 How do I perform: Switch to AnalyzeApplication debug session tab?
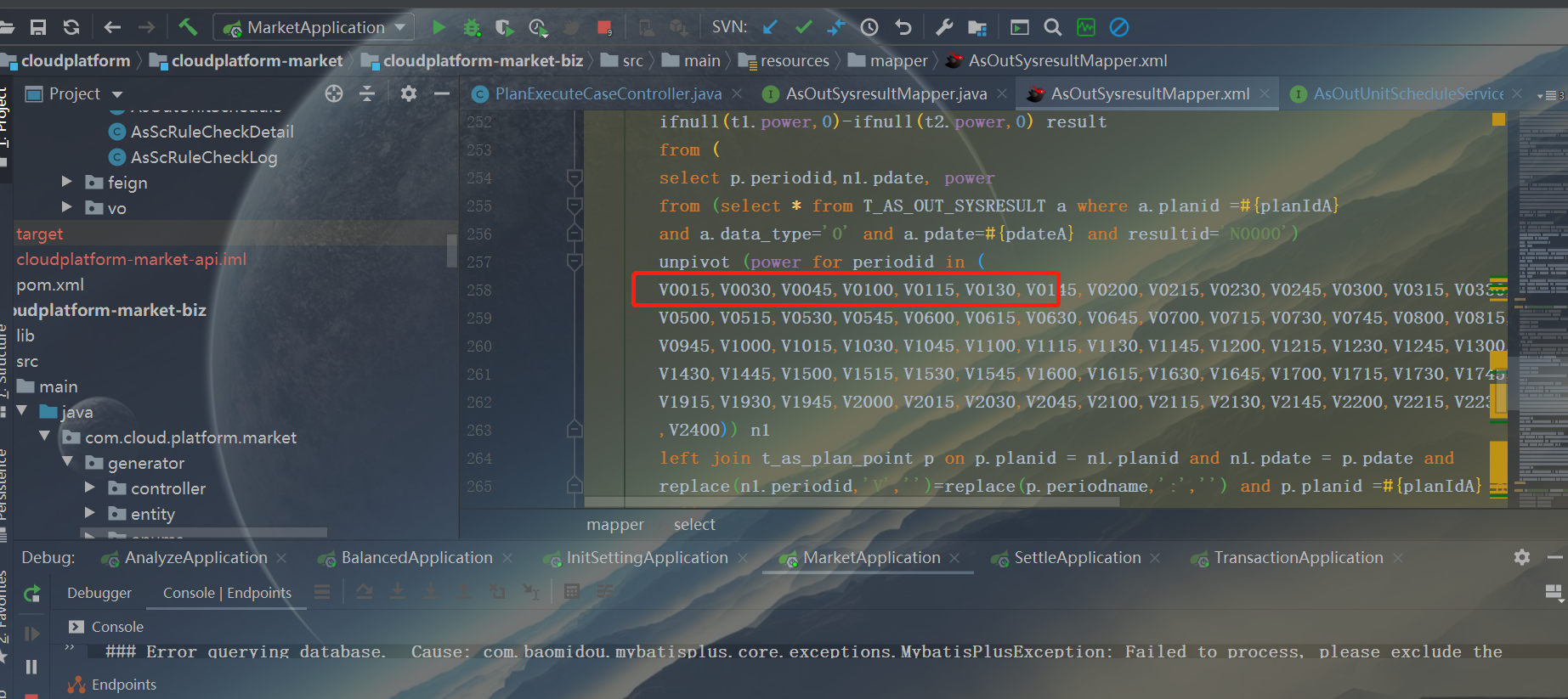click(195, 558)
